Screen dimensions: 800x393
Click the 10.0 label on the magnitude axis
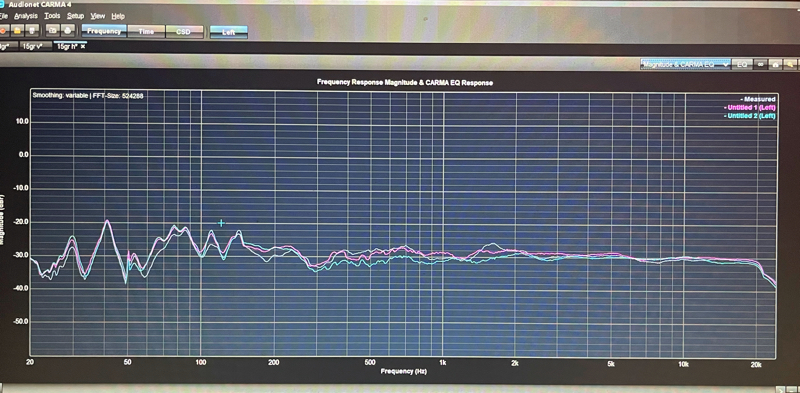(x=22, y=122)
